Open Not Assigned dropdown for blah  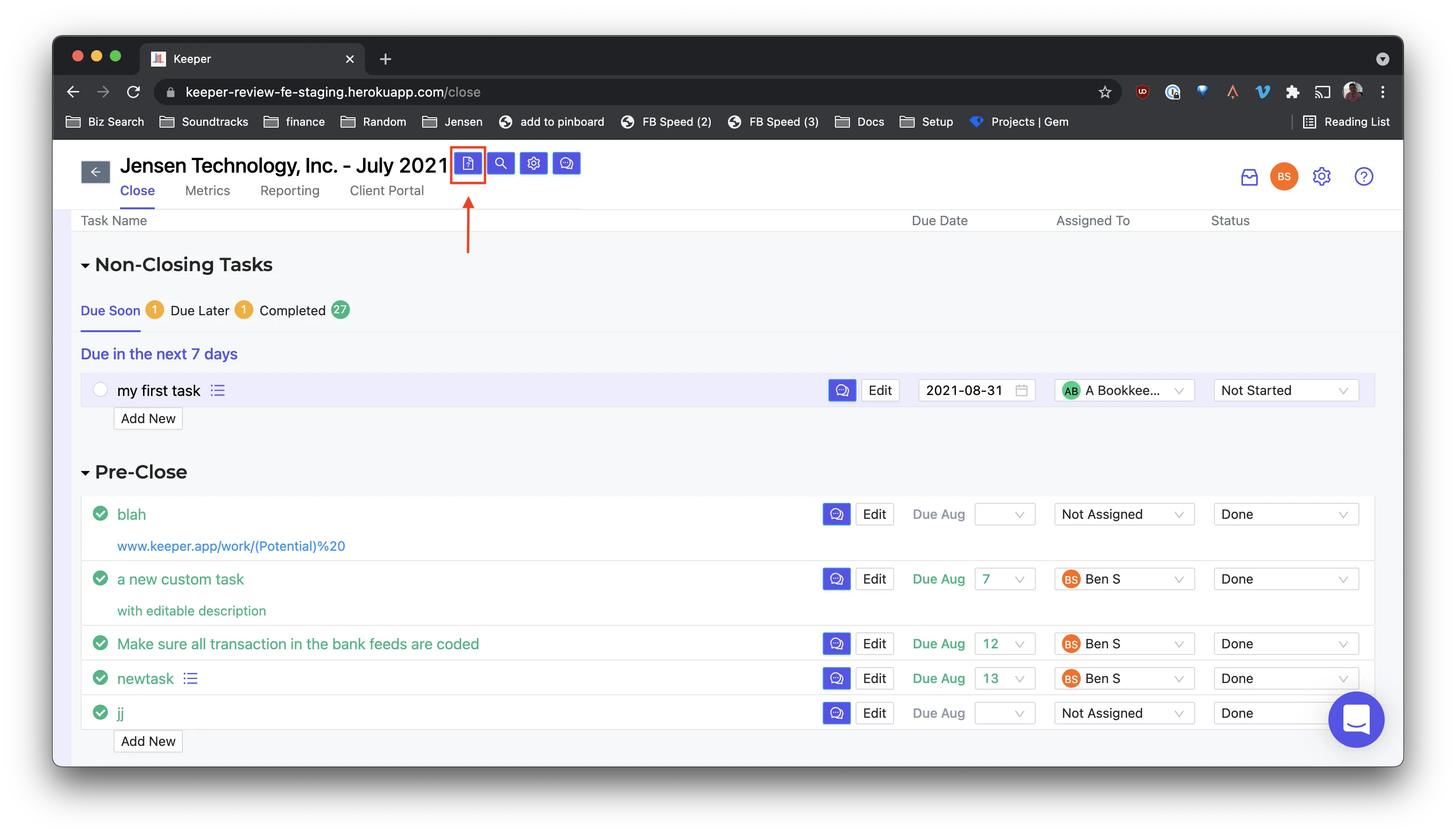click(x=1124, y=515)
